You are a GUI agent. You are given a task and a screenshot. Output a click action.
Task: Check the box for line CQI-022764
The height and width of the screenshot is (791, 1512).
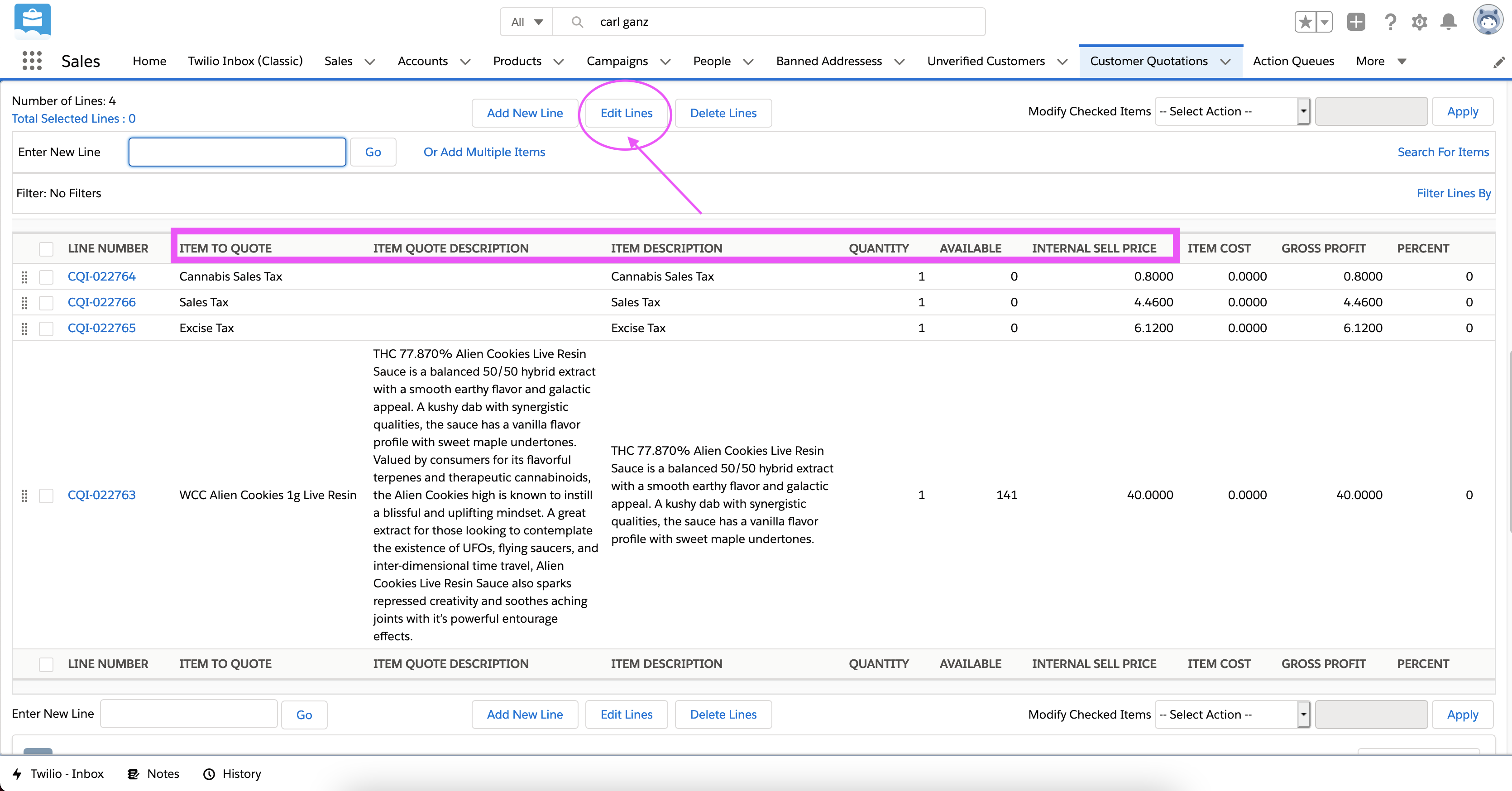click(x=46, y=277)
